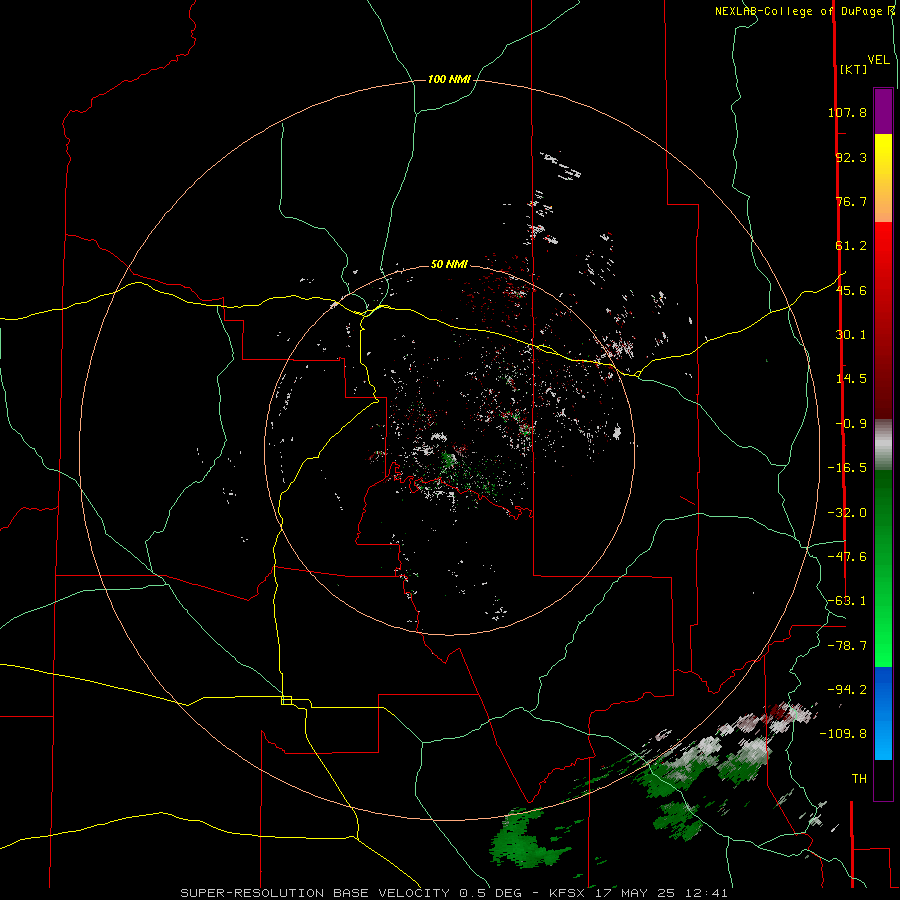Click the [KT] units label
The image size is (900, 900).
[x=854, y=69]
